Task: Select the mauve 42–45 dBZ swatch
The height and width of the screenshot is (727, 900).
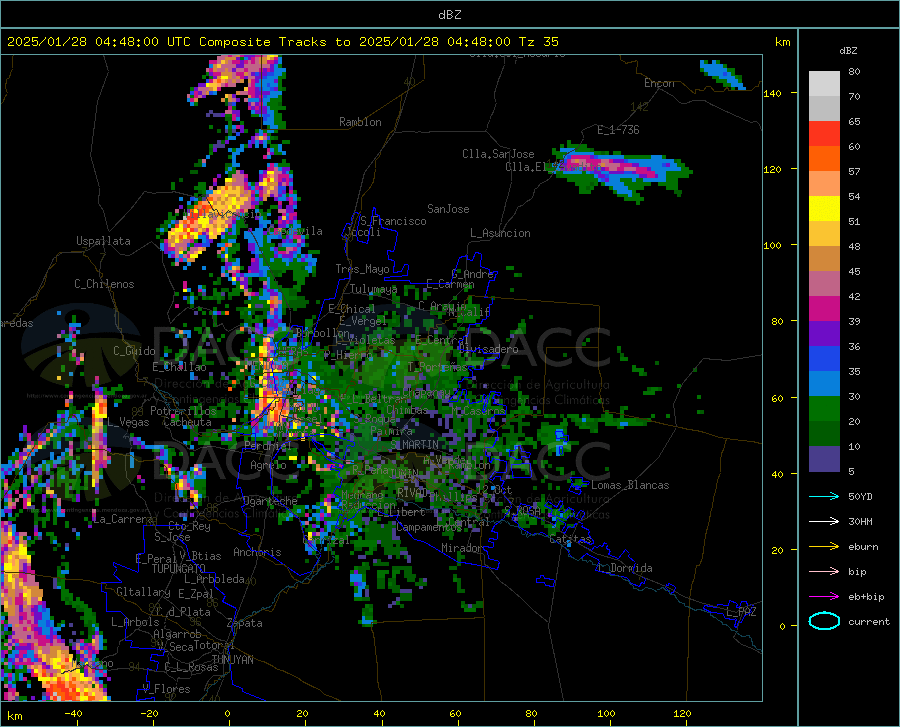Action: coord(824,283)
